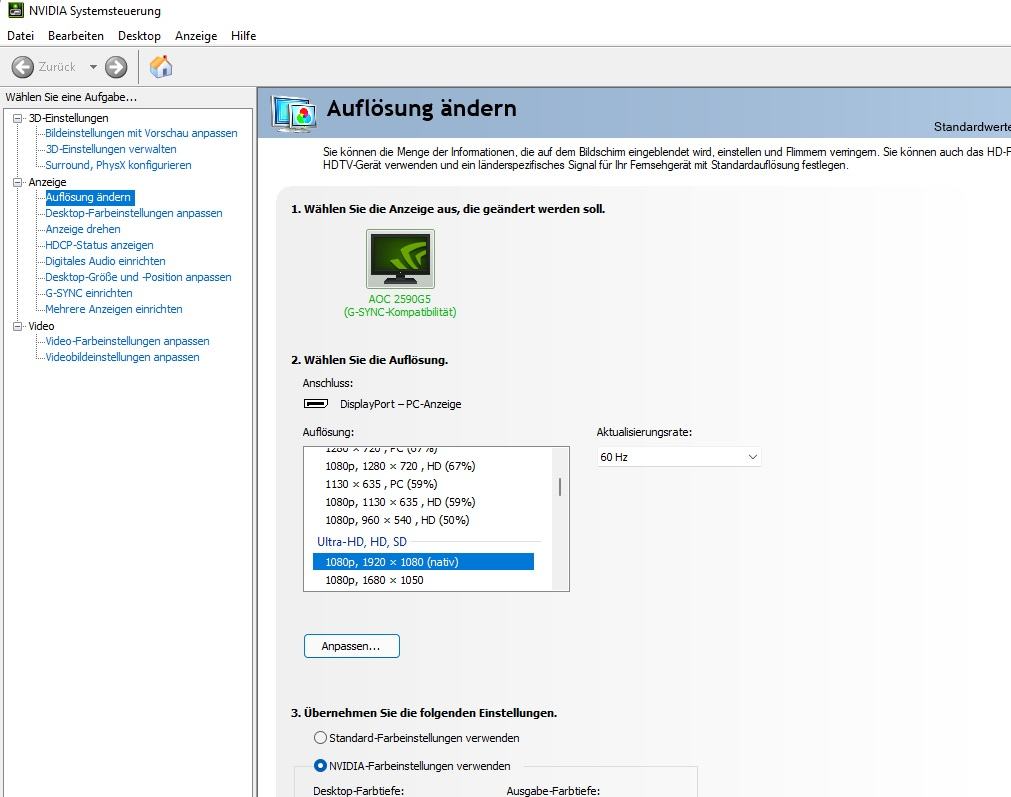This screenshot has height=797, width=1011.
Task: Collapse the Video tree node
Action: pos(17,326)
